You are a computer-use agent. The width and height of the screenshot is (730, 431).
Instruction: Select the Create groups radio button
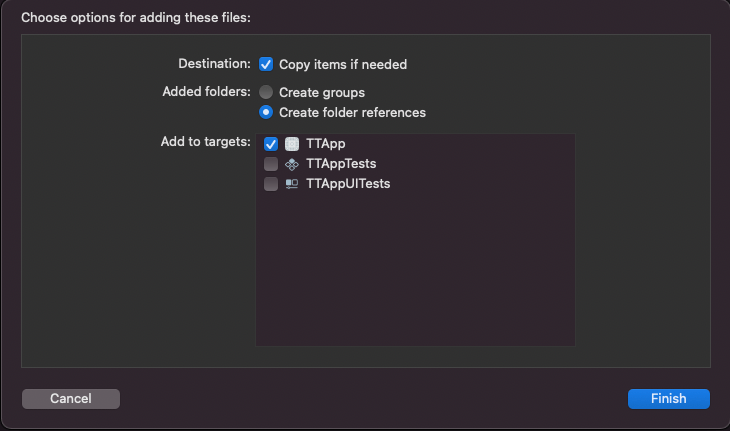[x=266, y=92]
